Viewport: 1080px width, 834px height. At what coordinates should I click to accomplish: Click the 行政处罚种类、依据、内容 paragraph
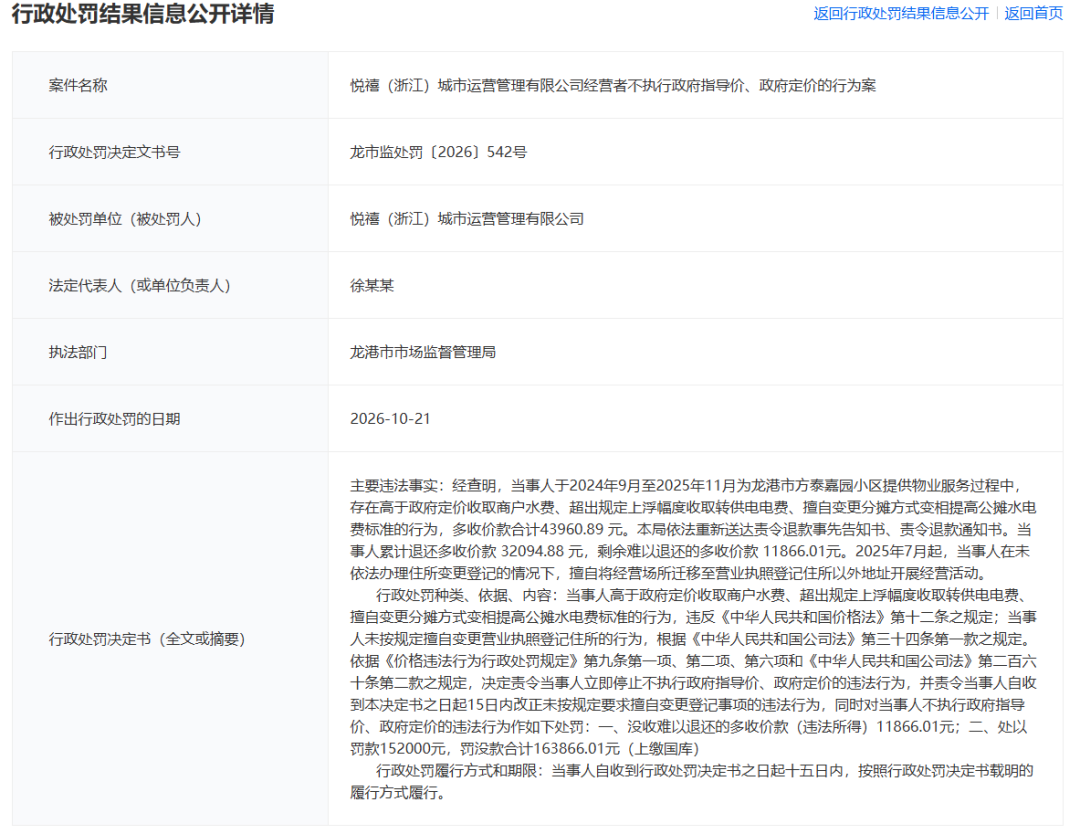click(693, 671)
